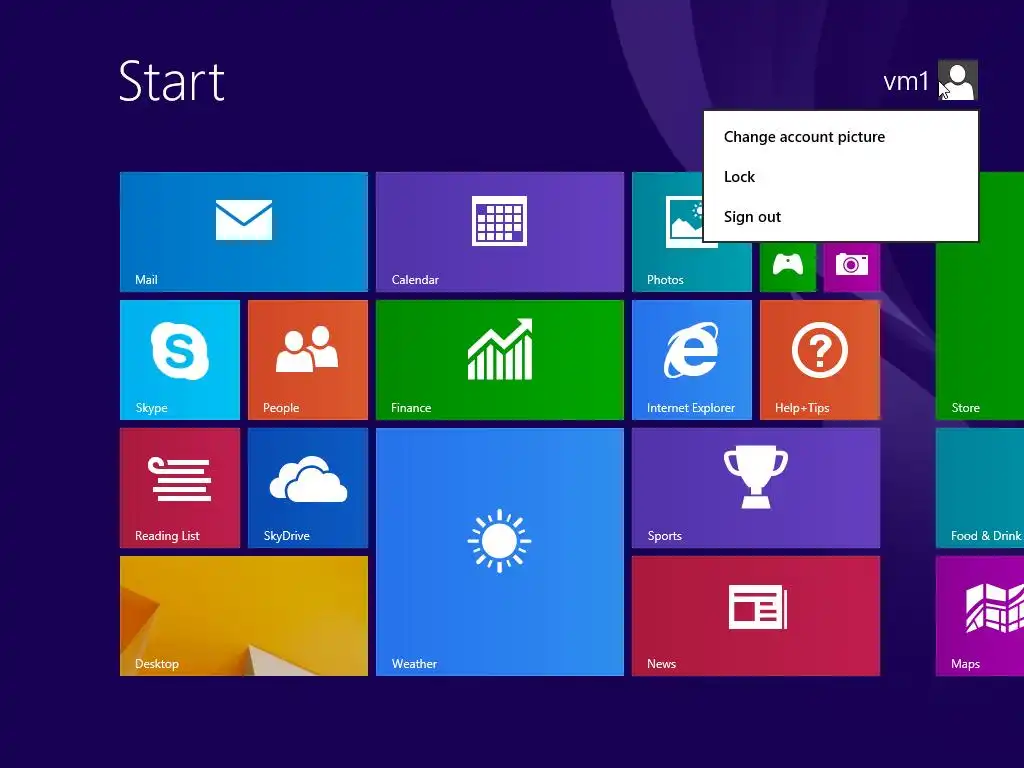
Task: Open the Food & Drink tile
Action: coord(980,488)
